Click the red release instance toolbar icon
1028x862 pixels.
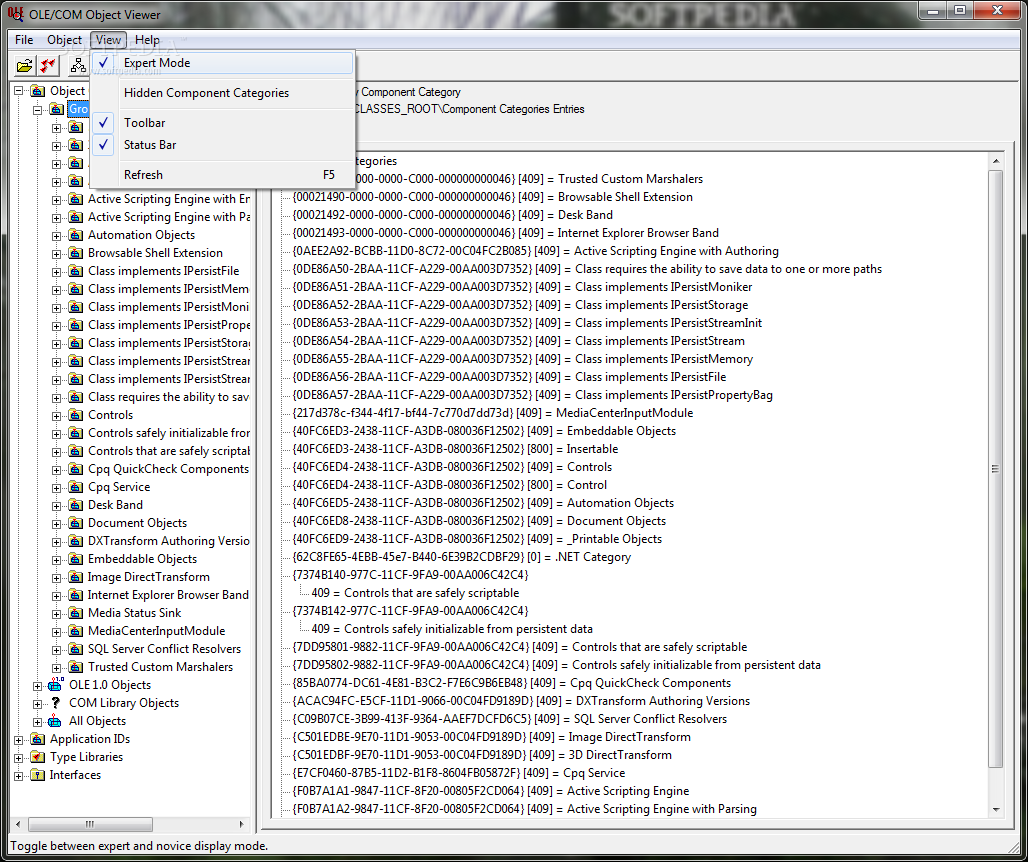pos(48,65)
